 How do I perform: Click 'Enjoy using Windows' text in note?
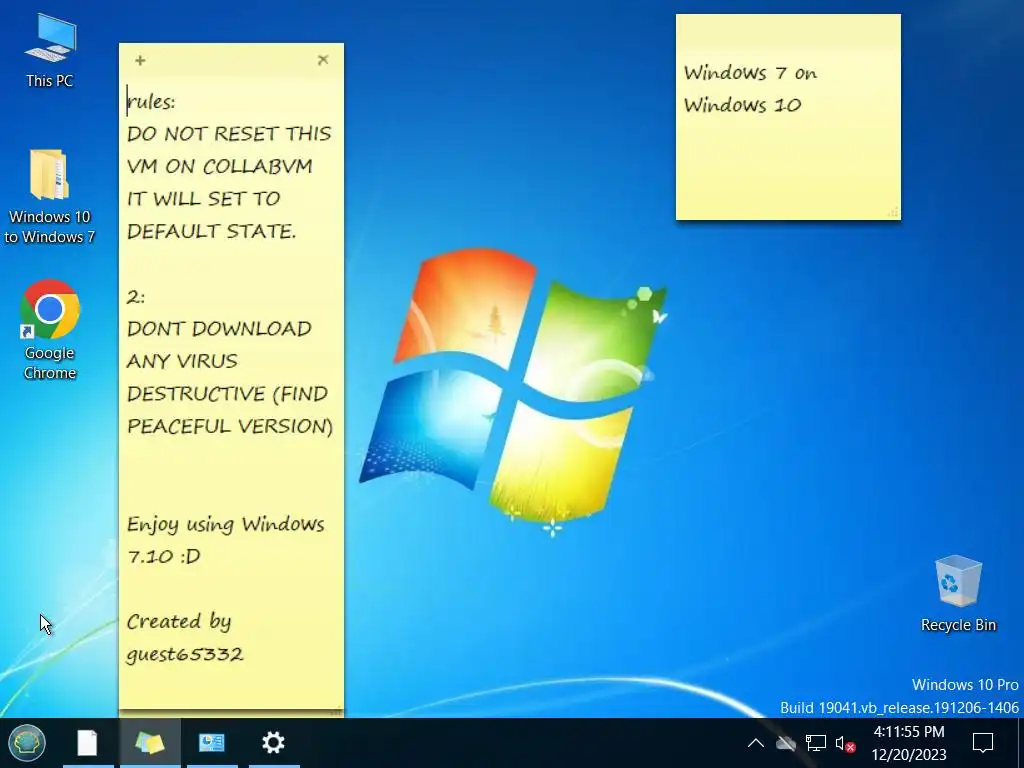pos(225,524)
